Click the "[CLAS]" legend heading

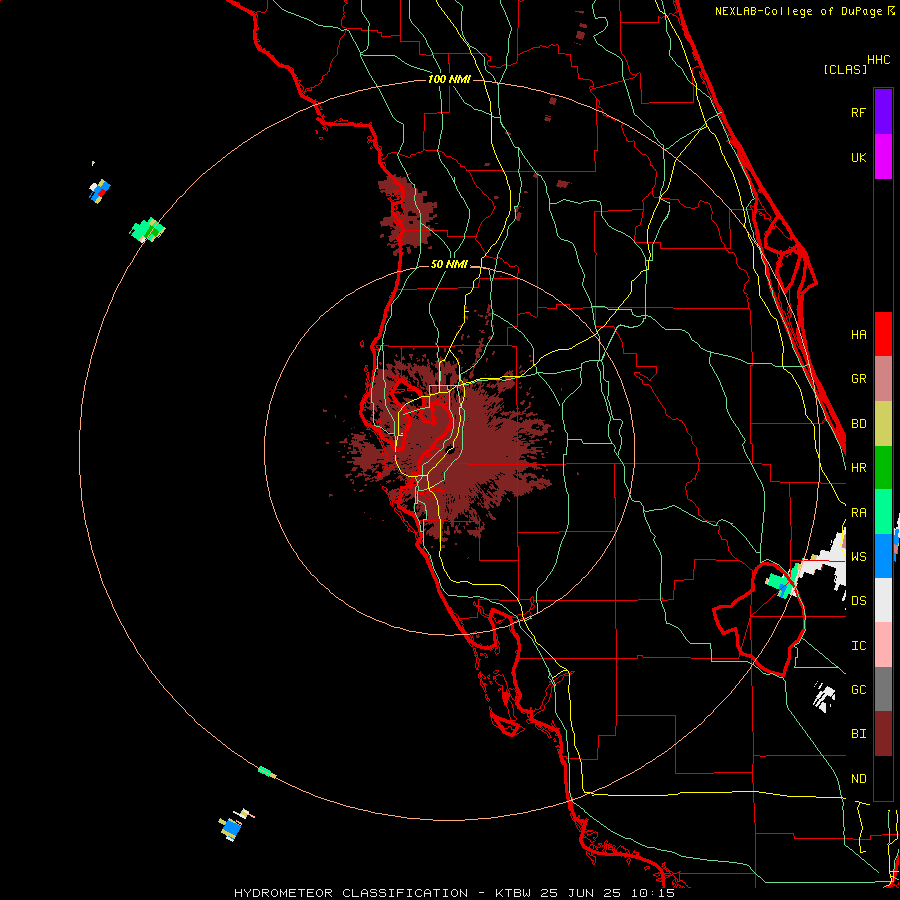point(845,69)
